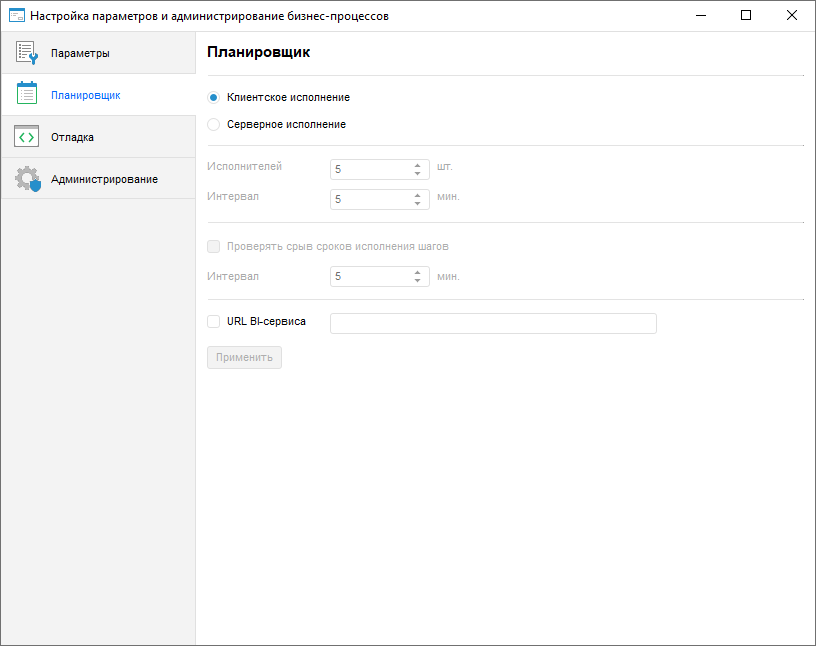Decrease the deadline check Интервал spinner value
Viewport: 816px width, 646px height.
tap(417, 281)
